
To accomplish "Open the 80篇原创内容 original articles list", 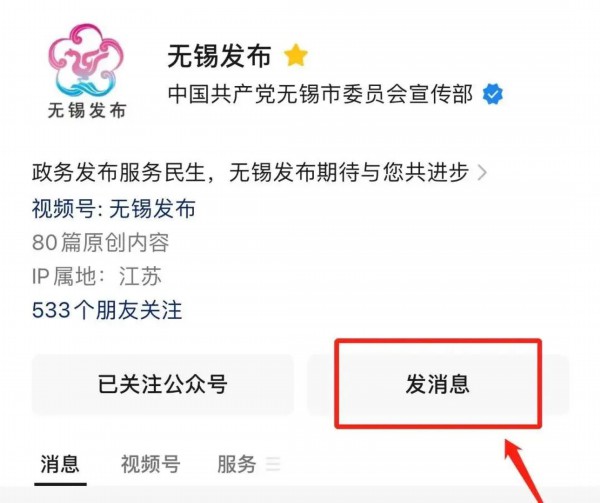I will (x=100, y=243).
